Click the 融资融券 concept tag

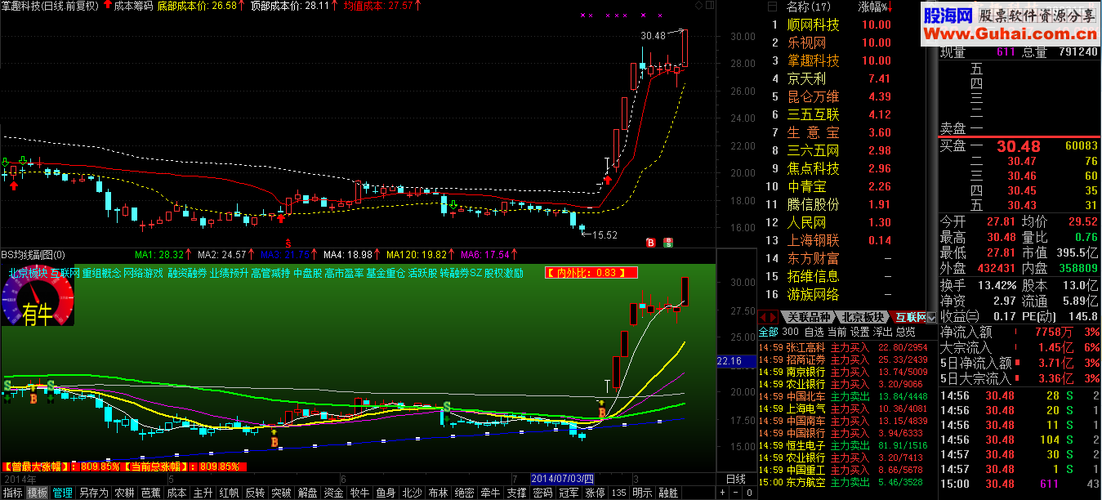[x=186, y=273]
